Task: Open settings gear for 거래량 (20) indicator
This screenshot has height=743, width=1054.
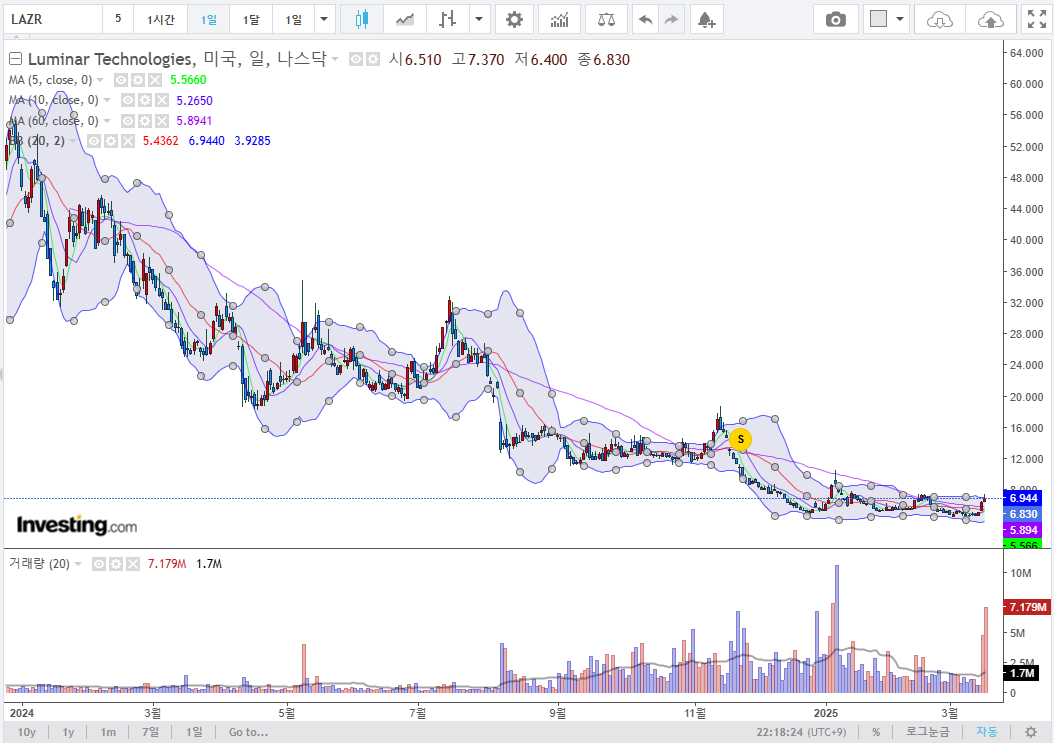Action: (116, 563)
